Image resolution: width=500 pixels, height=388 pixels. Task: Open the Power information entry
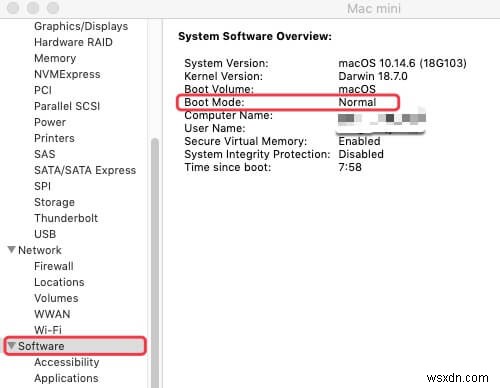(50, 122)
